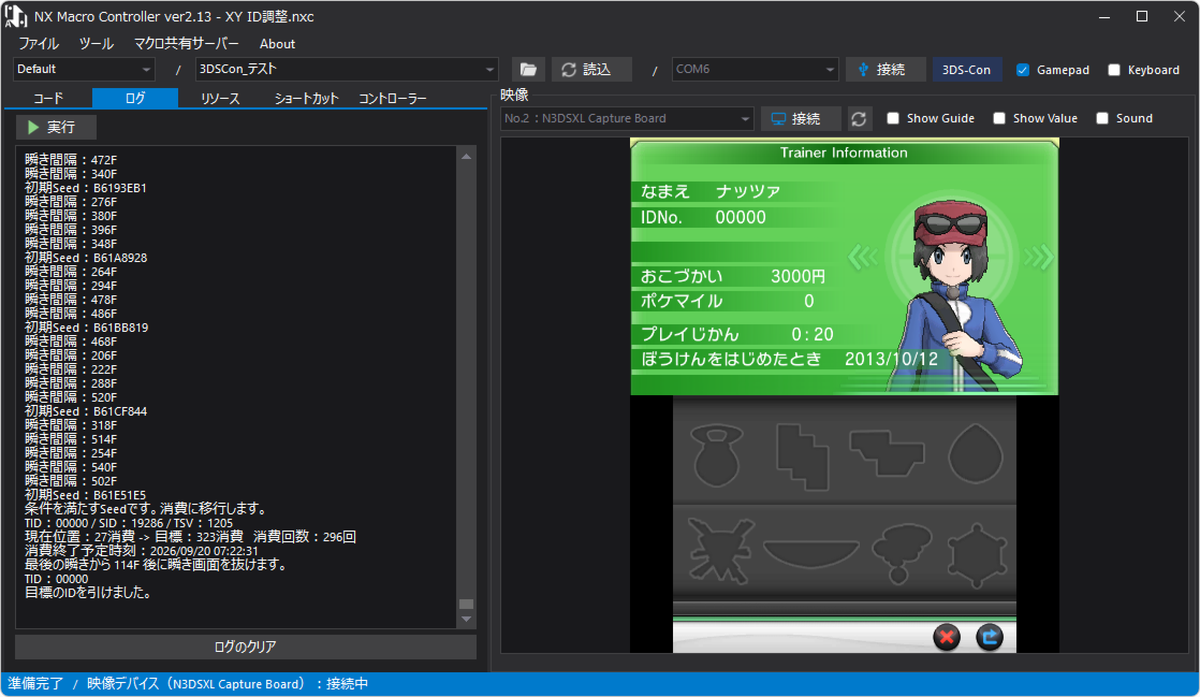Click the 3DS-Con button
Image resolution: width=1200 pixels, height=697 pixels.
click(966, 70)
